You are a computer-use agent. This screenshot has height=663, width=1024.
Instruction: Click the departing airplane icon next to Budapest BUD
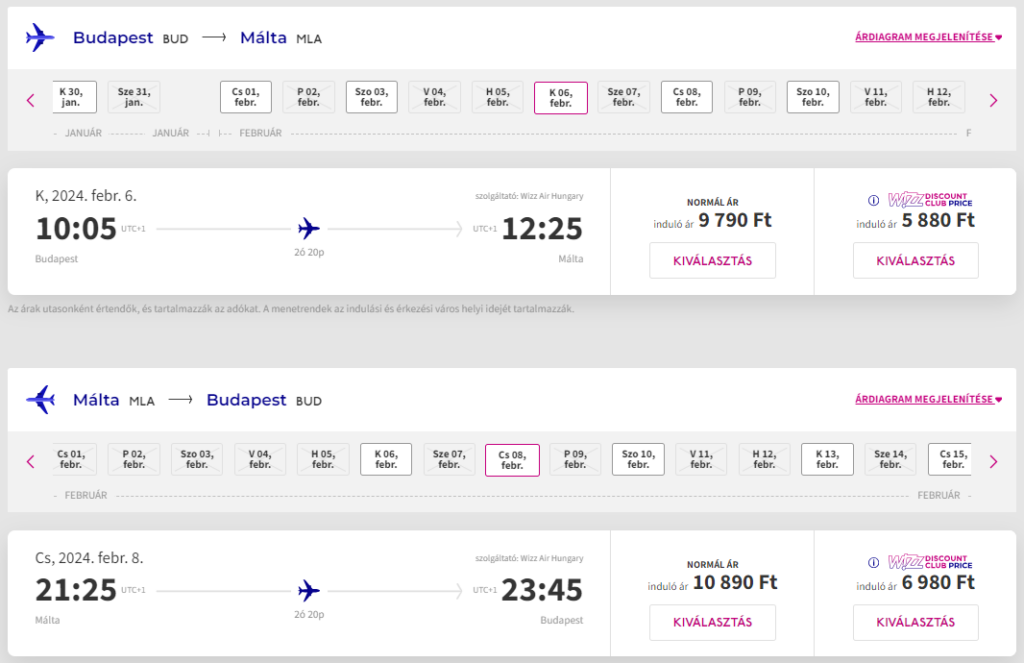pyautogui.click(x=40, y=37)
